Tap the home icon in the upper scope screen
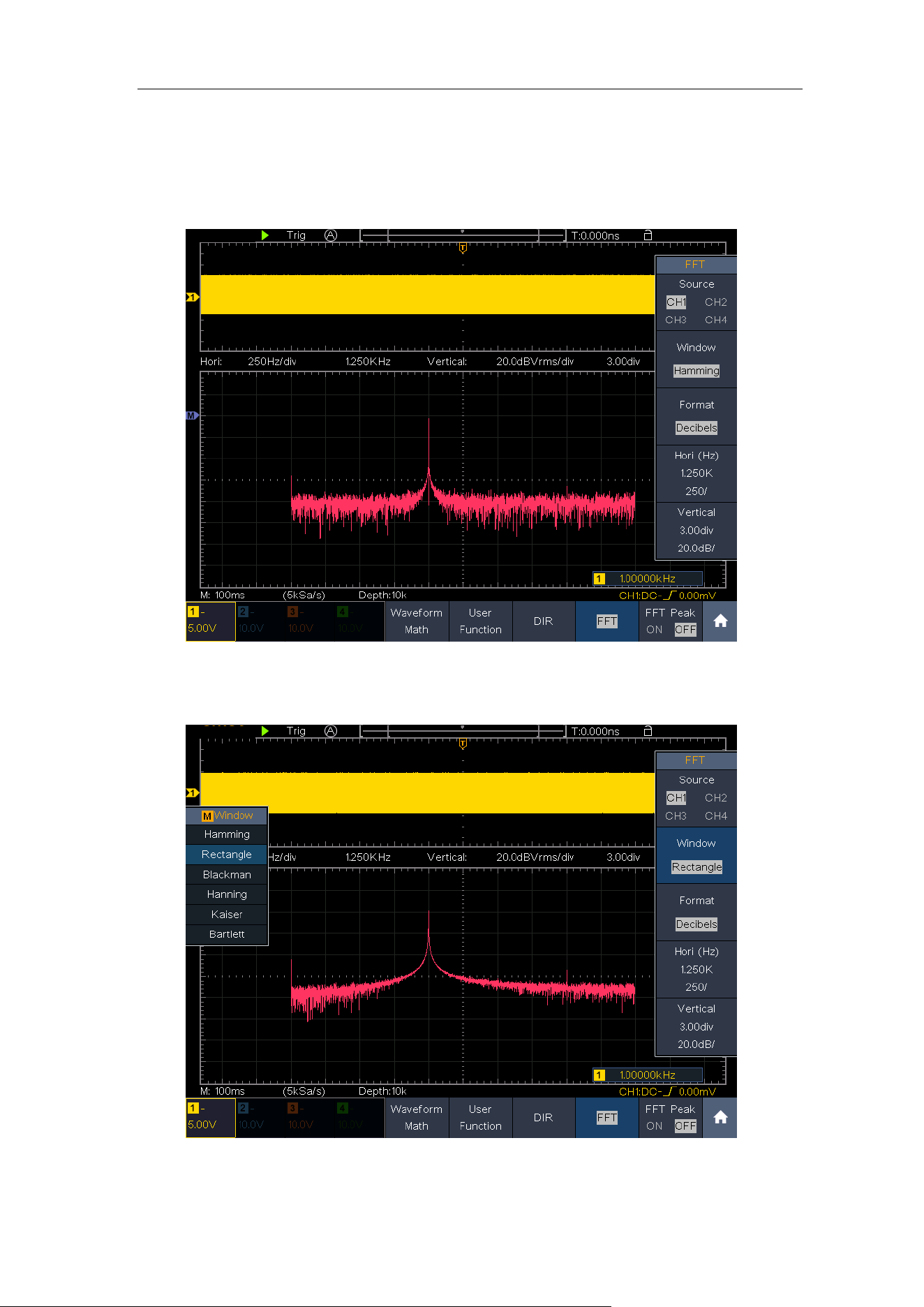Screen dimensions: 924x1307 720,621
